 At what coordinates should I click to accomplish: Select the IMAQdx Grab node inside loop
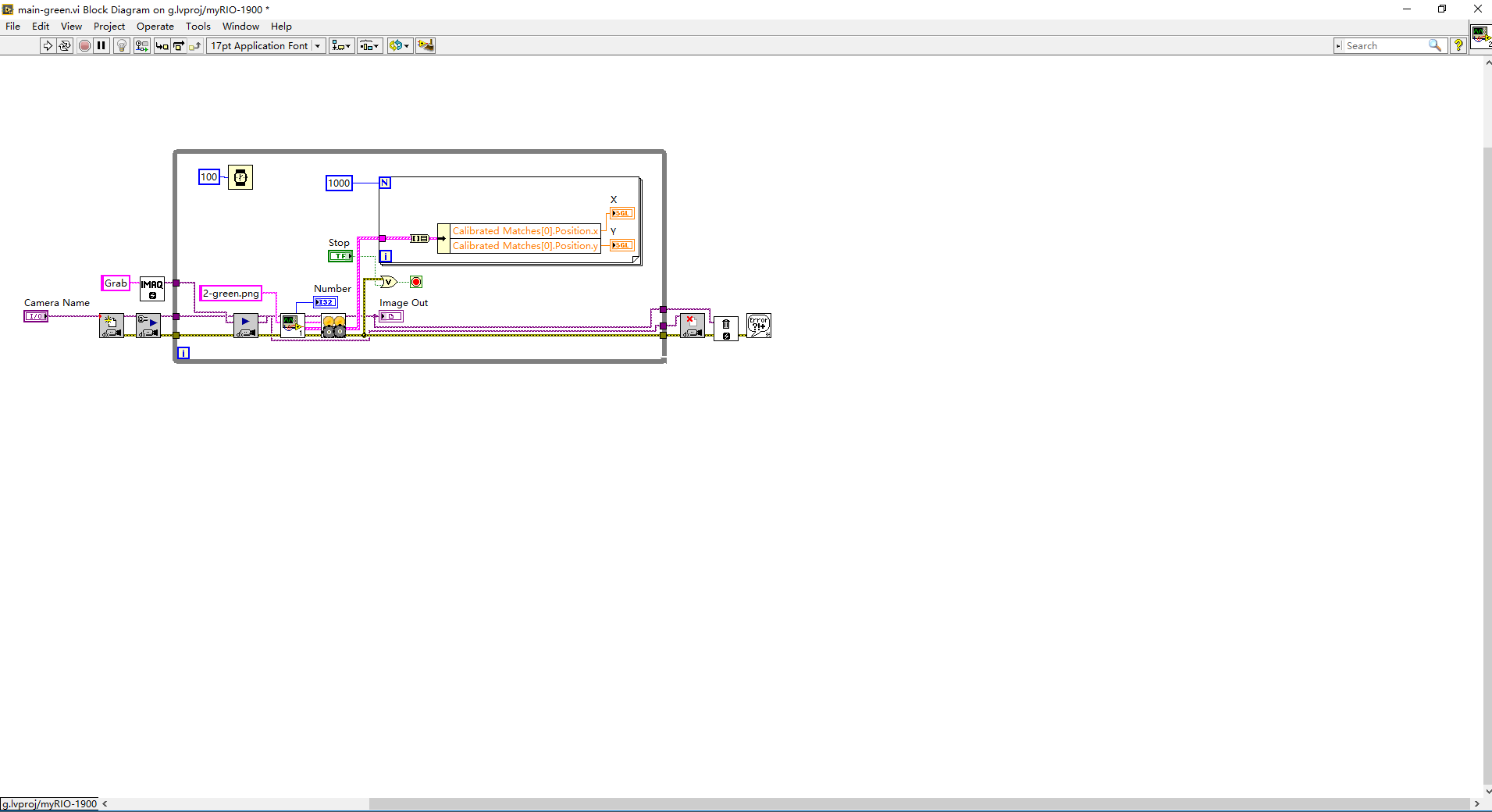(246, 326)
